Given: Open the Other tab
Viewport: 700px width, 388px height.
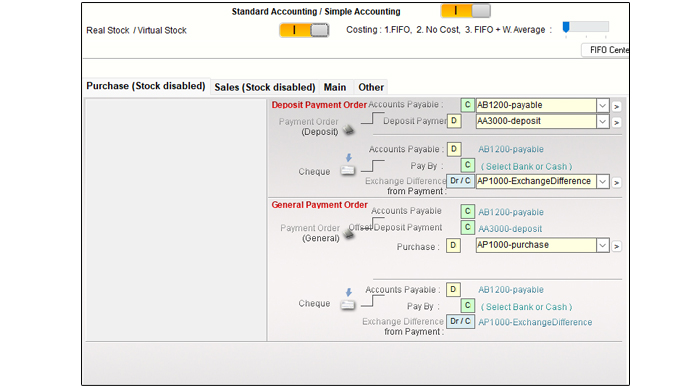Looking at the screenshot, I should tap(371, 87).
